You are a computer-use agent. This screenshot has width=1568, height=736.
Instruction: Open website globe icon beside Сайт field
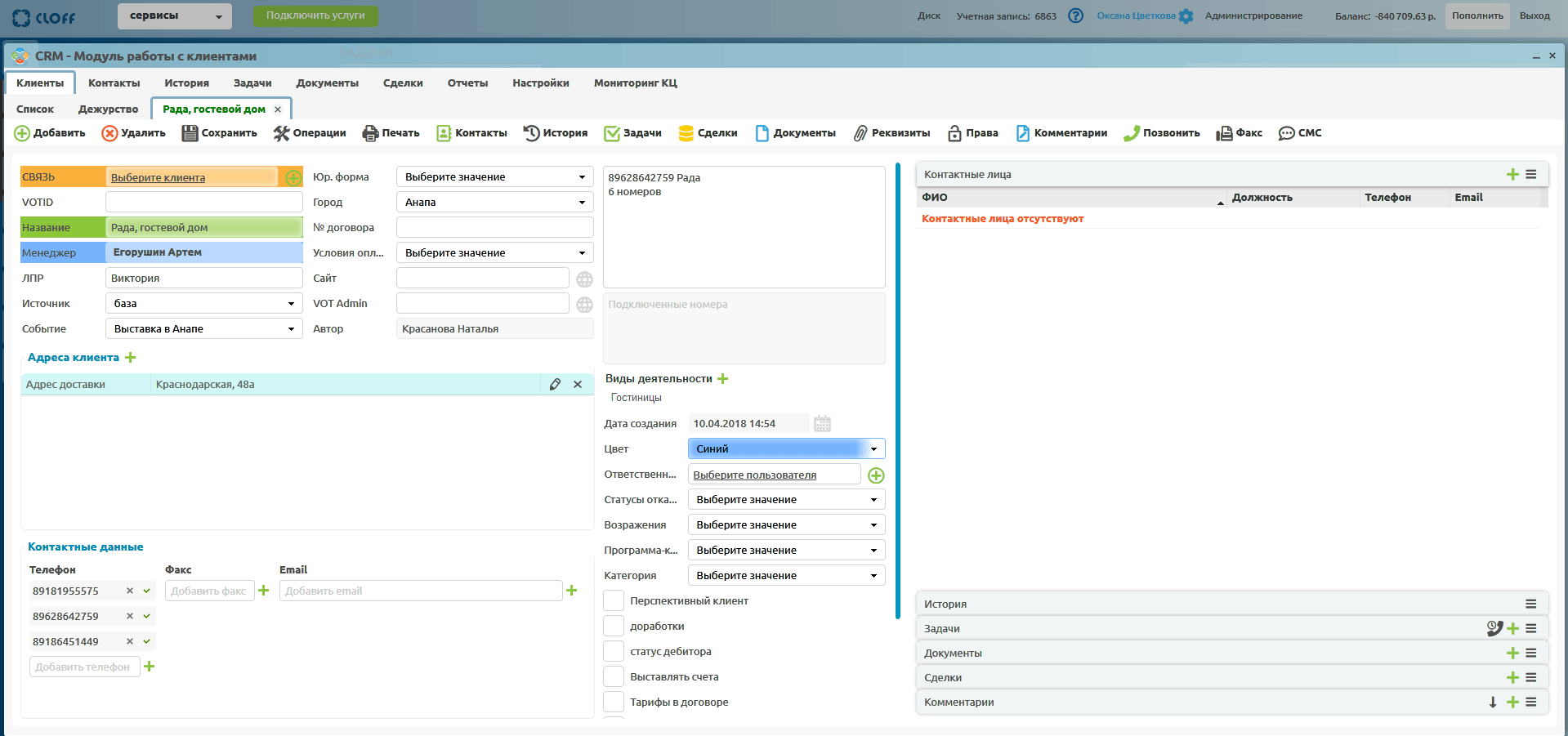pos(584,279)
